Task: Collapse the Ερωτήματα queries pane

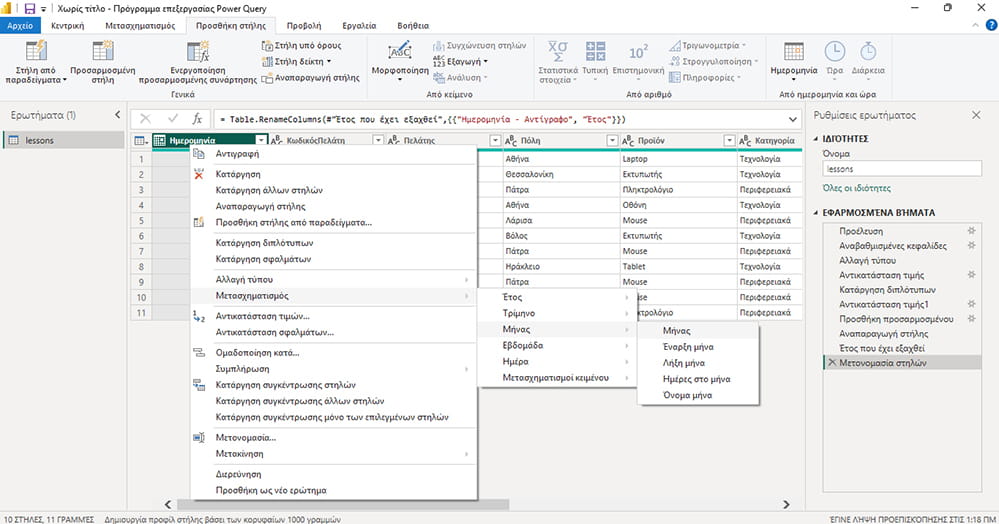Action: click(x=117, y=115)
